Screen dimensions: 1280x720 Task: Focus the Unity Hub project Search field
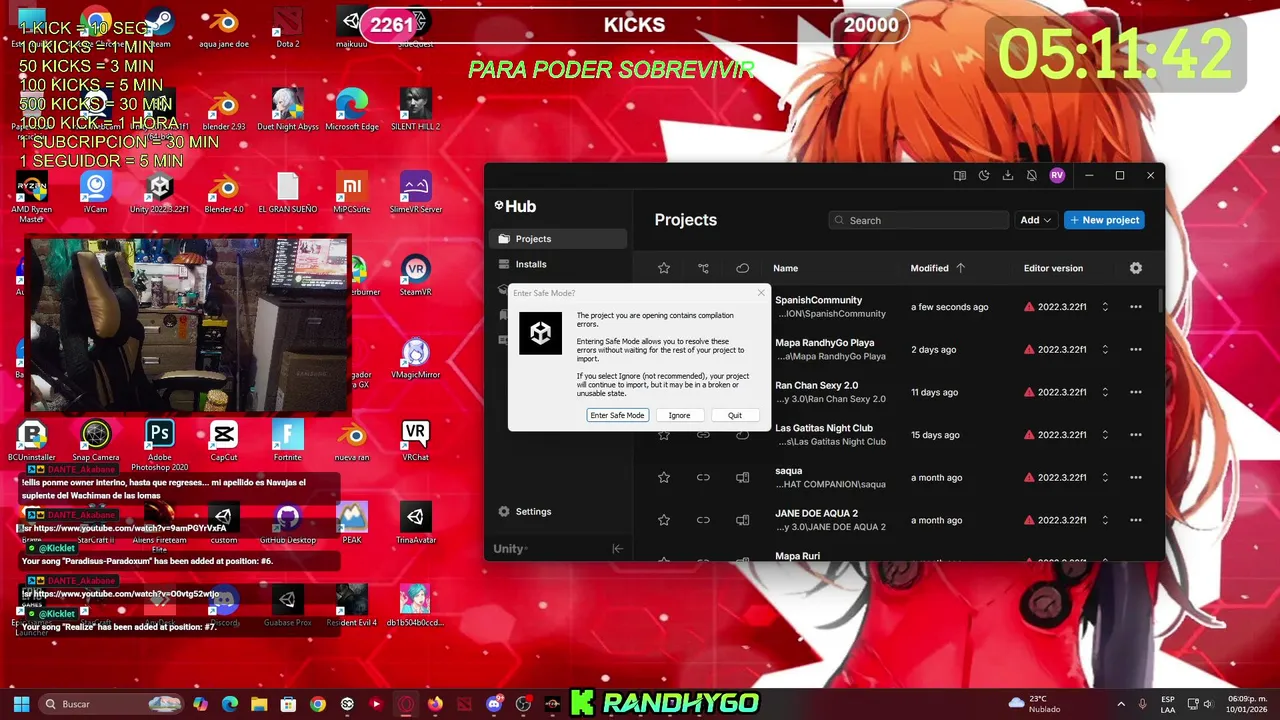(x=919, y=220)
